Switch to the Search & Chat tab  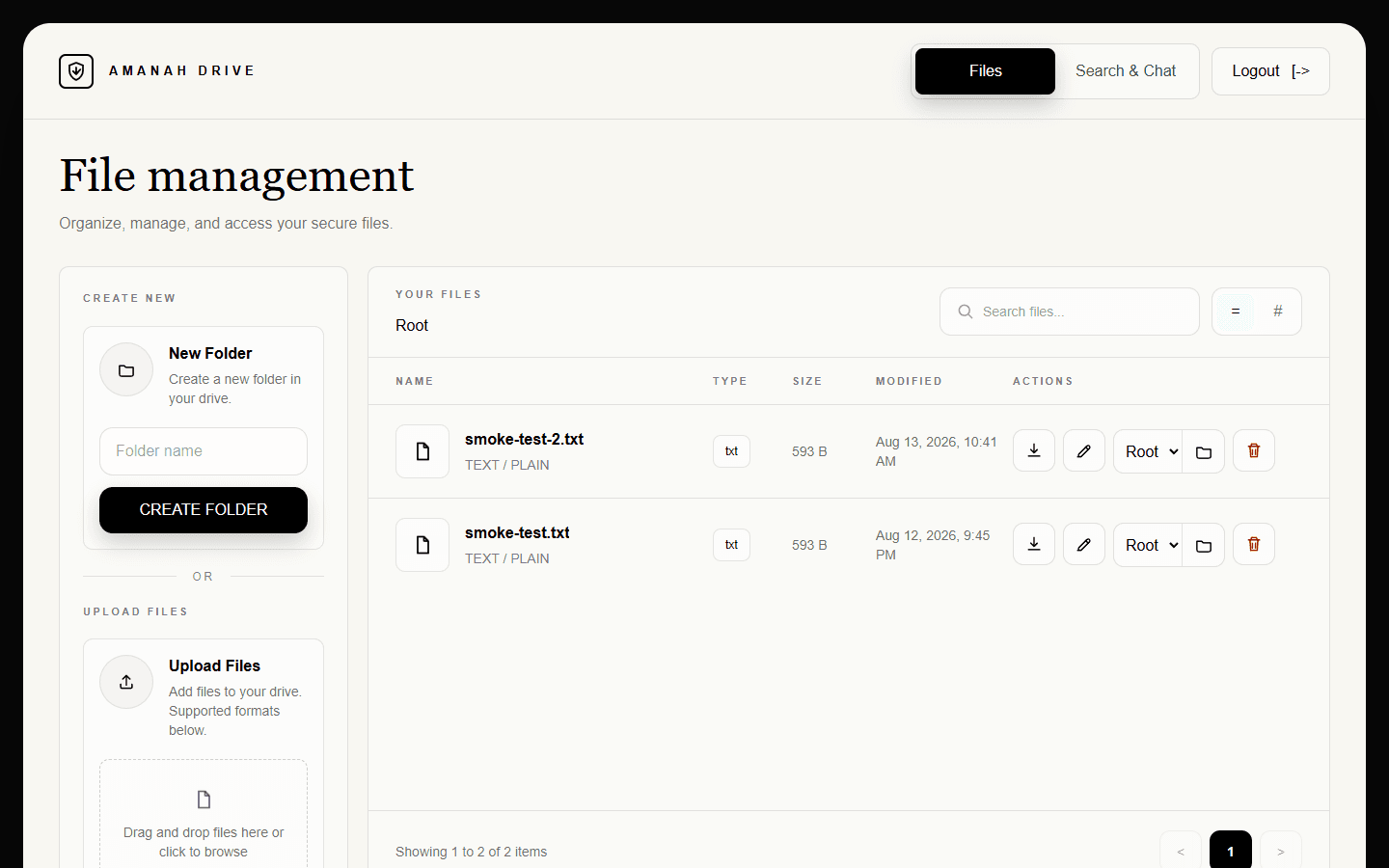point(1126,71)
